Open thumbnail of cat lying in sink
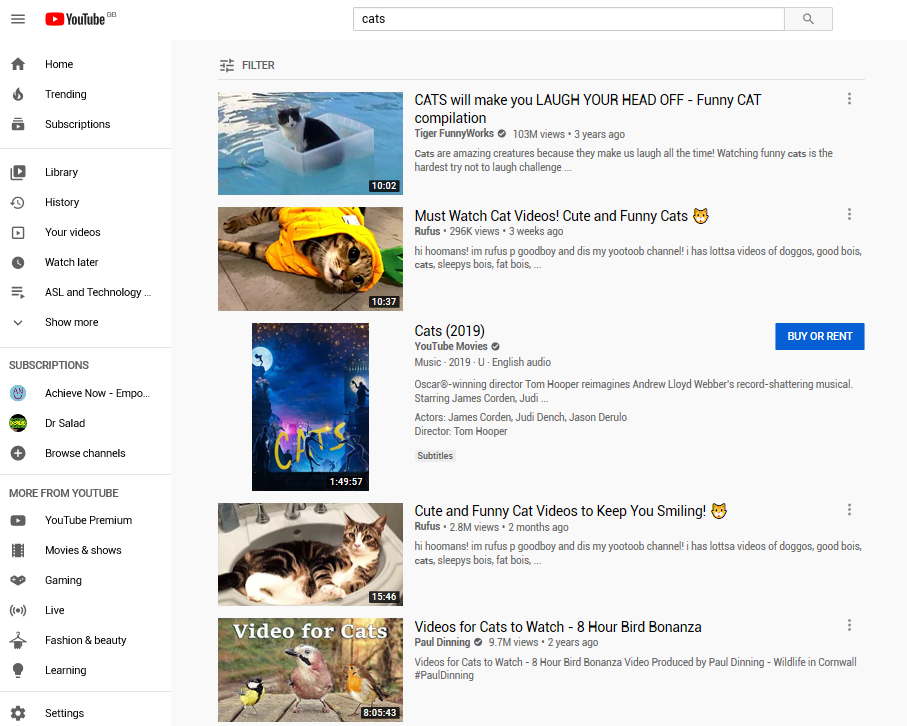The height and width of the screenshot is (726, 907). (x=310, y=554)
